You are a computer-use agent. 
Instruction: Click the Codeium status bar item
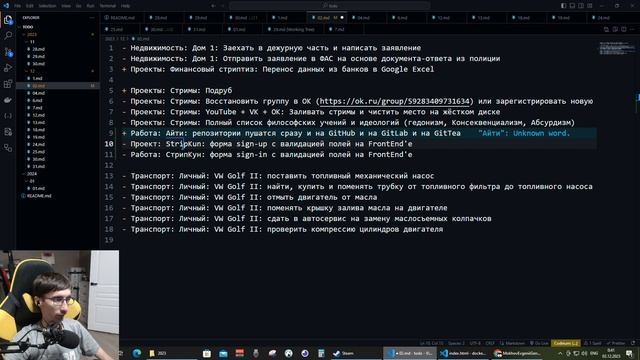[565, 343]
